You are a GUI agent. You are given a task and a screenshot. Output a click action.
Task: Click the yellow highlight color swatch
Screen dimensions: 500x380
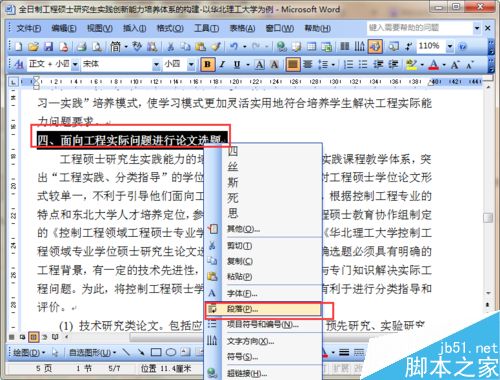(412, 64)
